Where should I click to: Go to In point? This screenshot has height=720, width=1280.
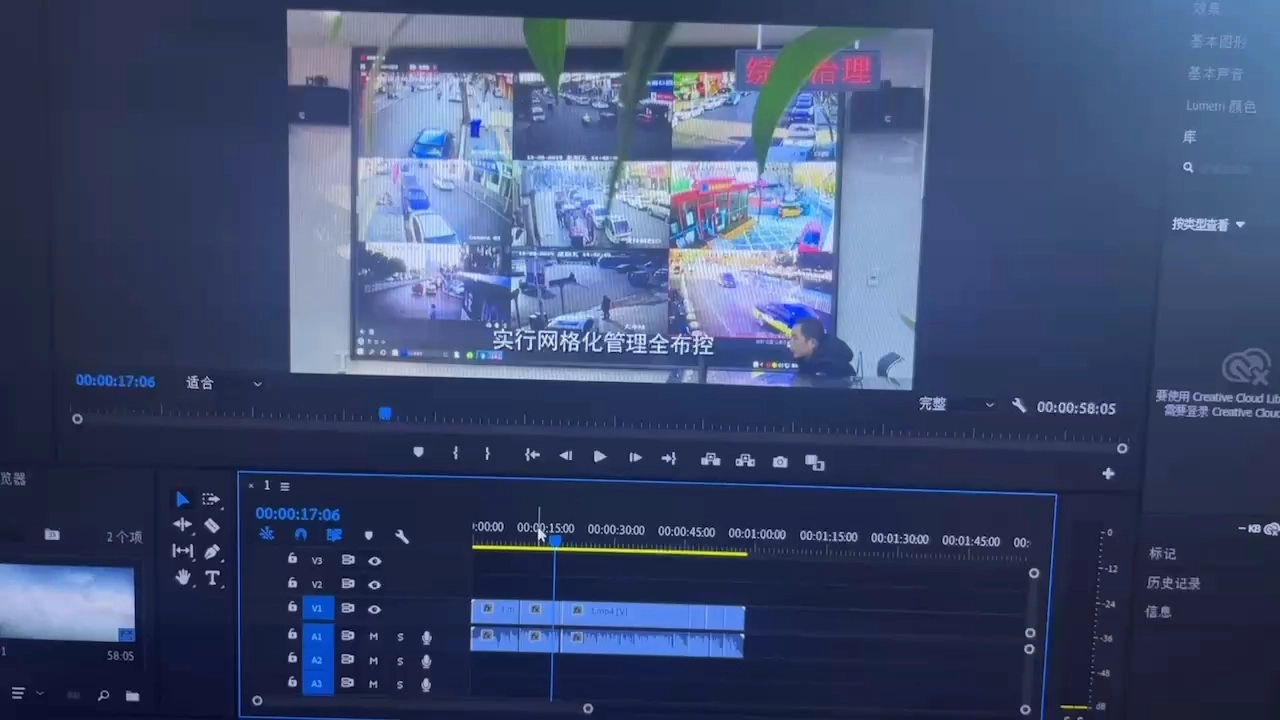[x=532, y=455]
